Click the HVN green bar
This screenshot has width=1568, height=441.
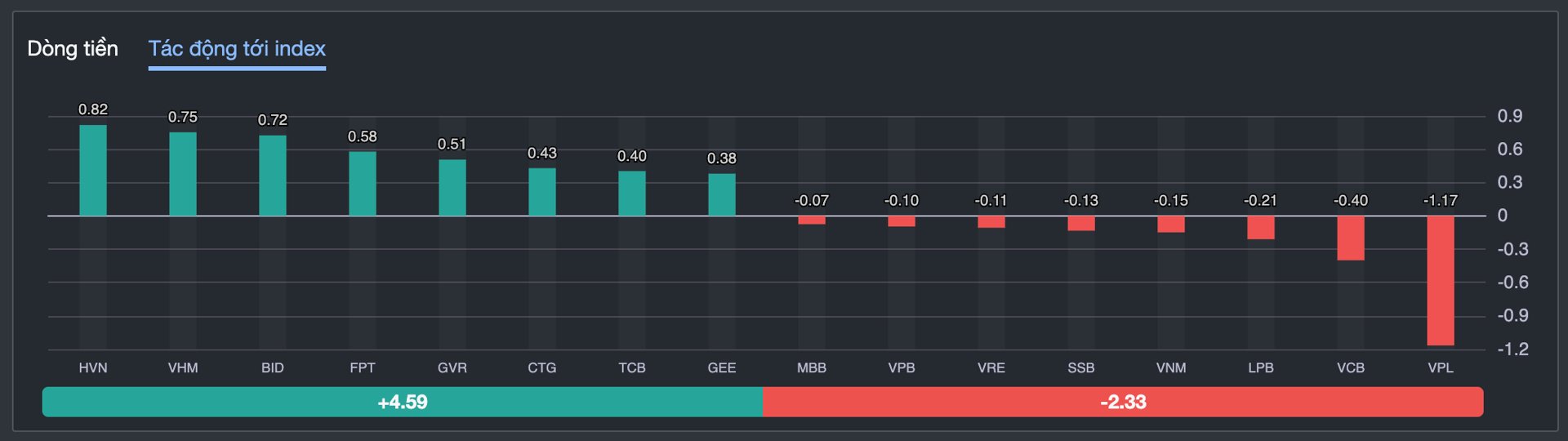pos(93,170)
